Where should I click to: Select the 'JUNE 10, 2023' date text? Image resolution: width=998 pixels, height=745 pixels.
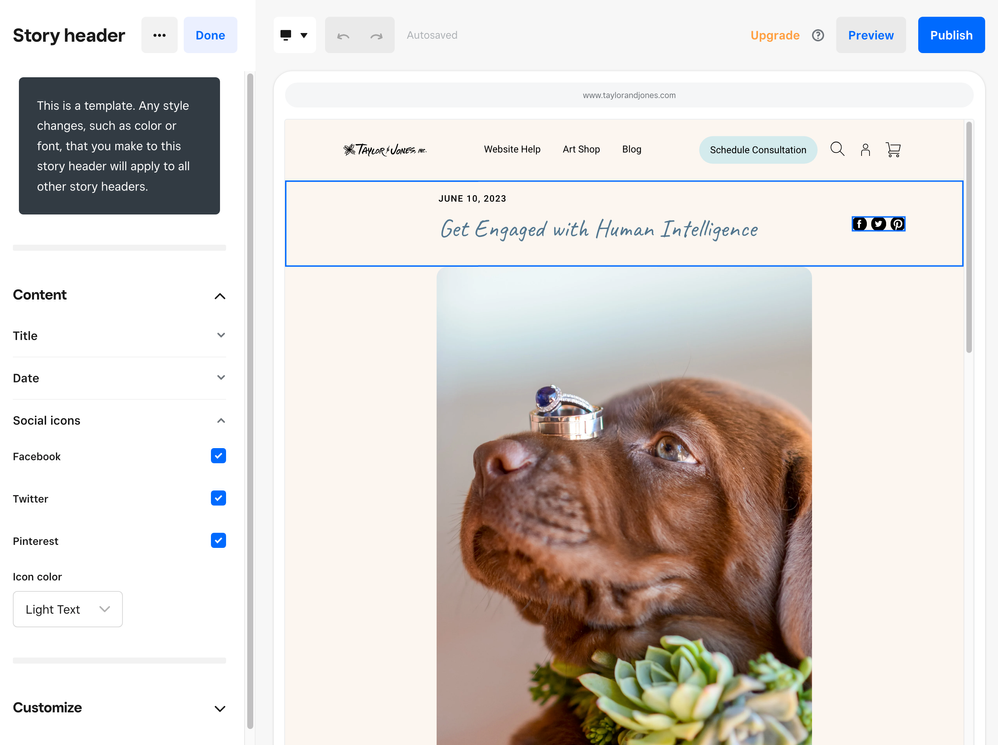tap(472, 198)
